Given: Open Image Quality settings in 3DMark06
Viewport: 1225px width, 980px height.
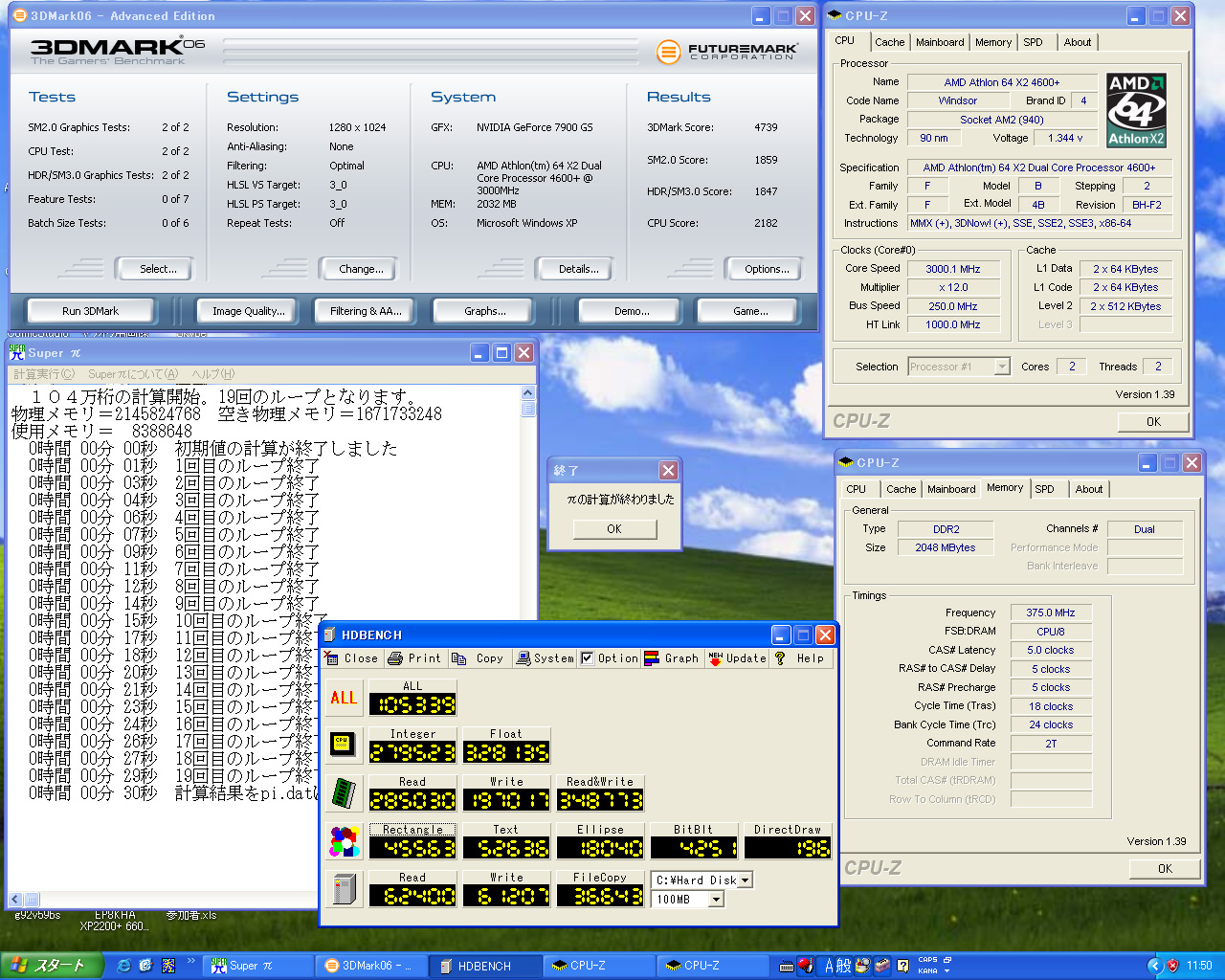Looking at the screenshot, I should point(249,311).
